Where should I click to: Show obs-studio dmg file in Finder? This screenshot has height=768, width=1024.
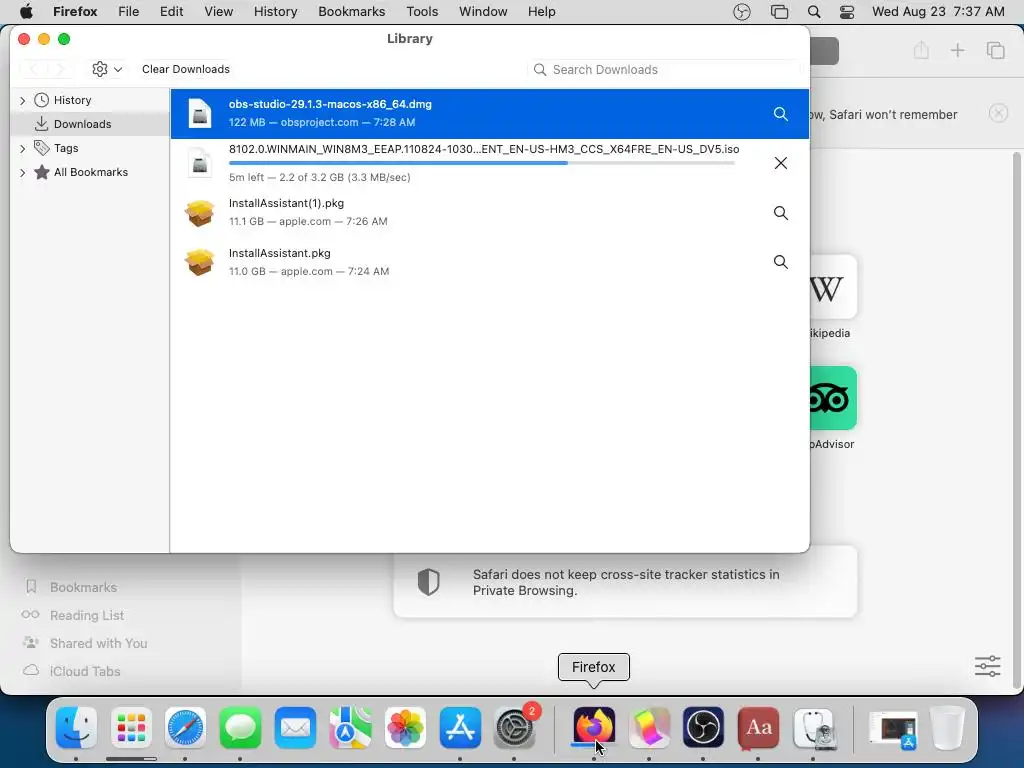(x=780, y=114)
